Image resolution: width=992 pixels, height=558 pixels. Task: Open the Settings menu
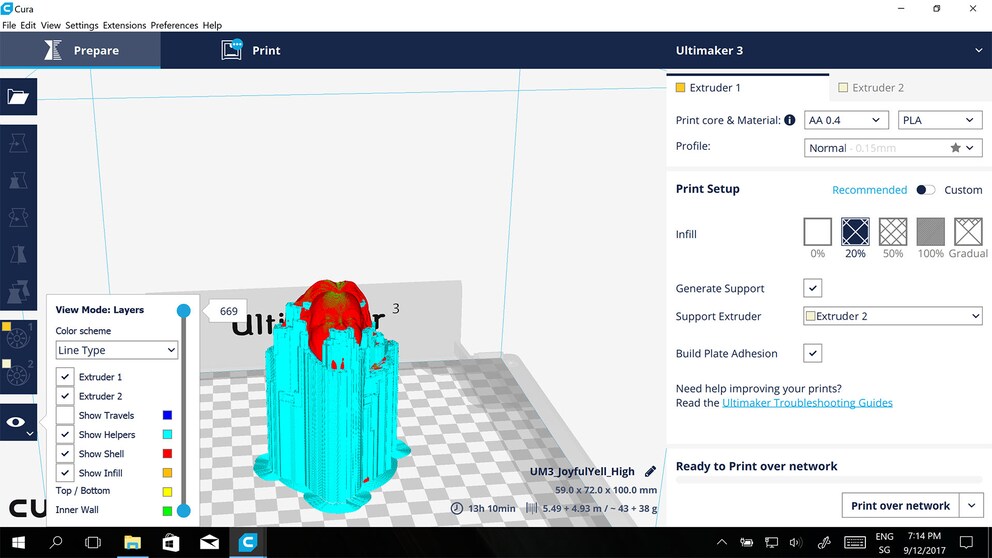coord(82,25)
